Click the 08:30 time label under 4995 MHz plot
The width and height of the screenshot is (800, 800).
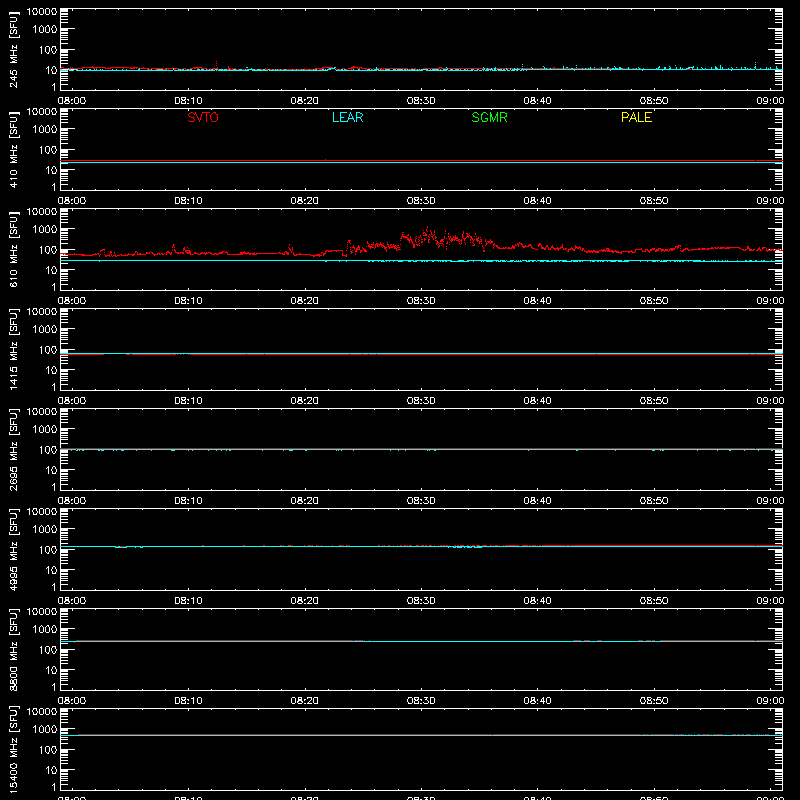click(x=421, y=601)
